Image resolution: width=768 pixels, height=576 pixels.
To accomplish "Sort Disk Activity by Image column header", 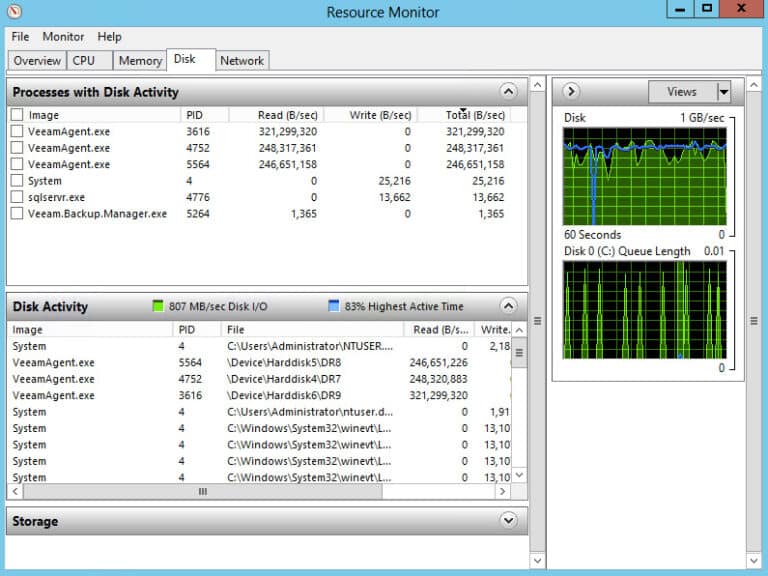I will tap(90, 330).
